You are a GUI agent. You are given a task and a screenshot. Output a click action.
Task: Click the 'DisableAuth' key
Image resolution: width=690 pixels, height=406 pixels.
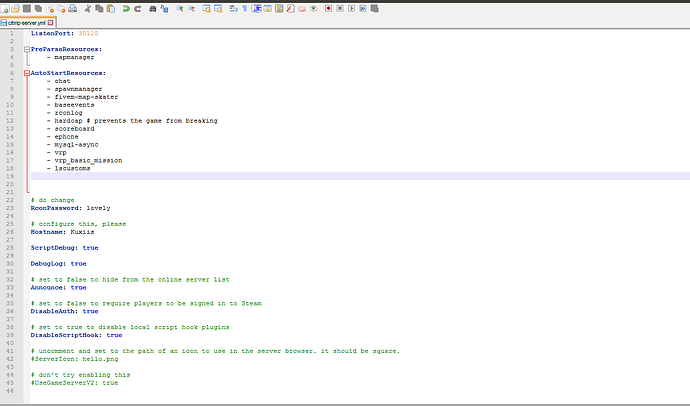click(52, 311)
